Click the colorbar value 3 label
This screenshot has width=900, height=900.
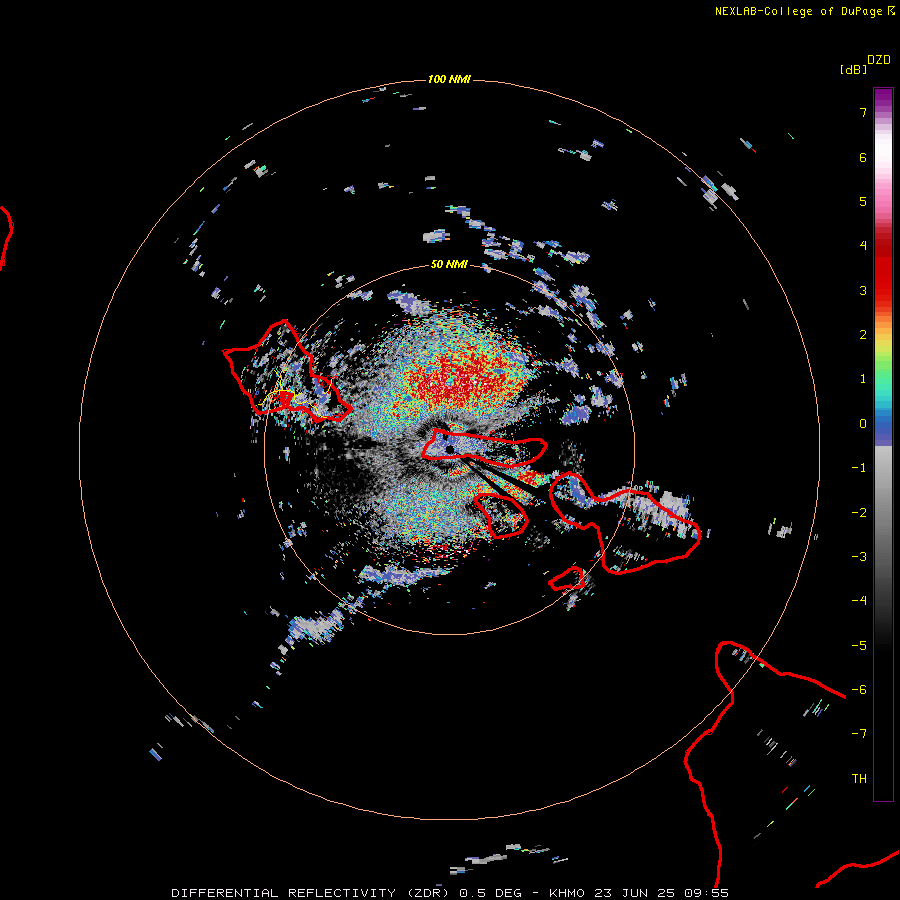click(863, 290)
